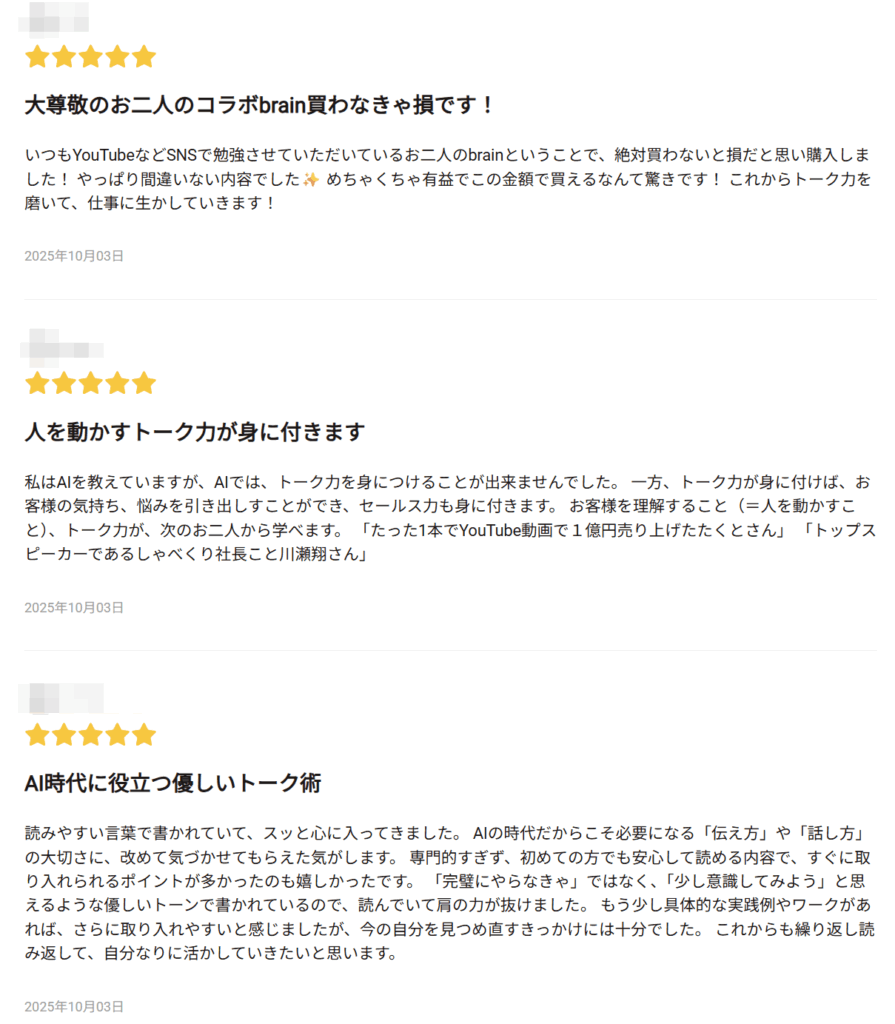Screen dimensions: 895x1024
Task: Click the title "AI時代に役立つ優しいトーク術"
Action: [173, 783]
